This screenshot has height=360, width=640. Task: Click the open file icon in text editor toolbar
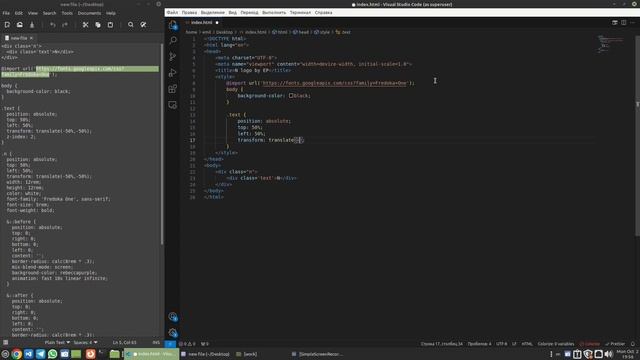pyautogui.click(x=20, y=25)
